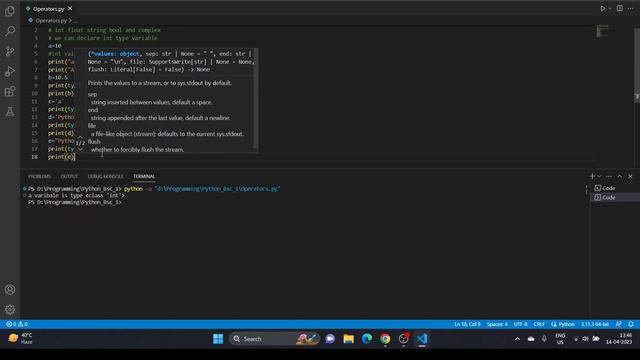Click the taskbar Search box
This screenshot has width=640, height=360.
pos(275,339)
